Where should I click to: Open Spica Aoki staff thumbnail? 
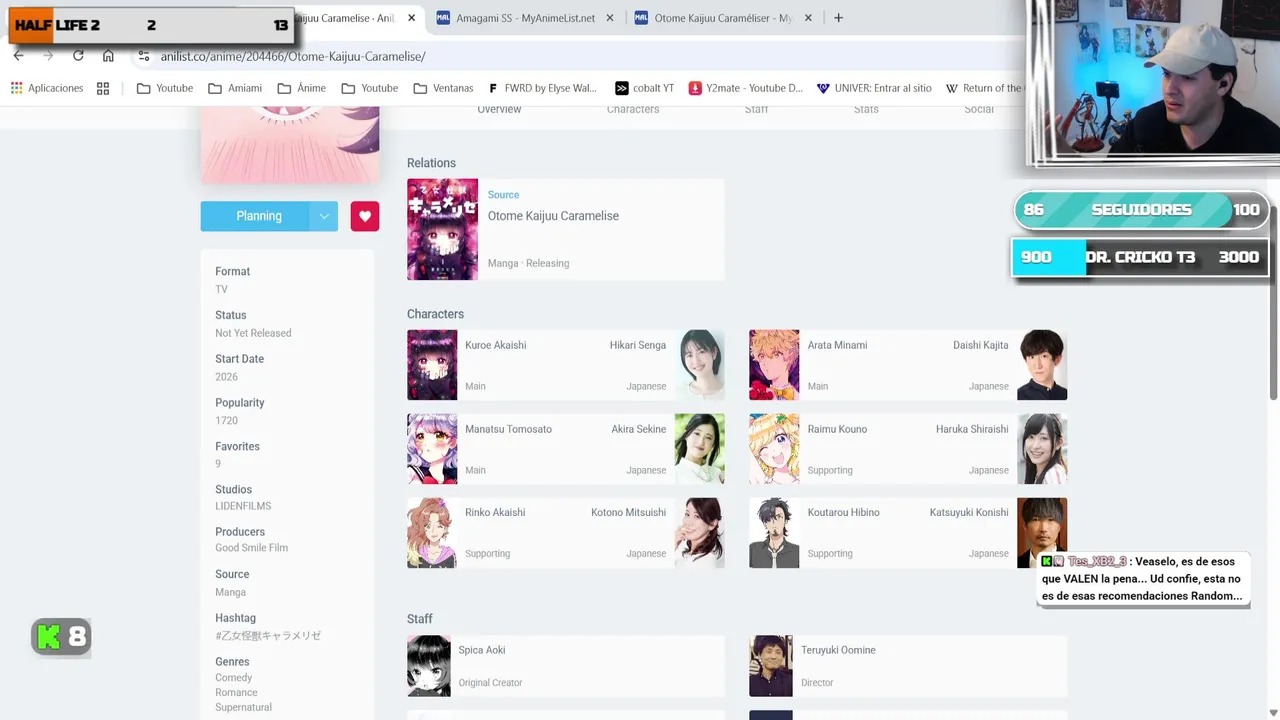428,666
